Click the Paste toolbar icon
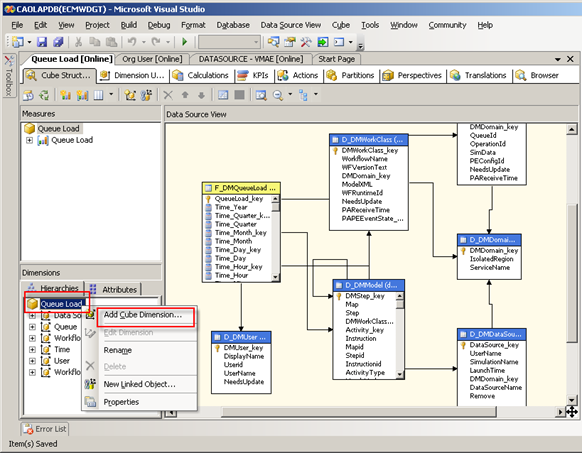Image resolution: width=582 pixels, height=453 pixels. tap(111, 42)
